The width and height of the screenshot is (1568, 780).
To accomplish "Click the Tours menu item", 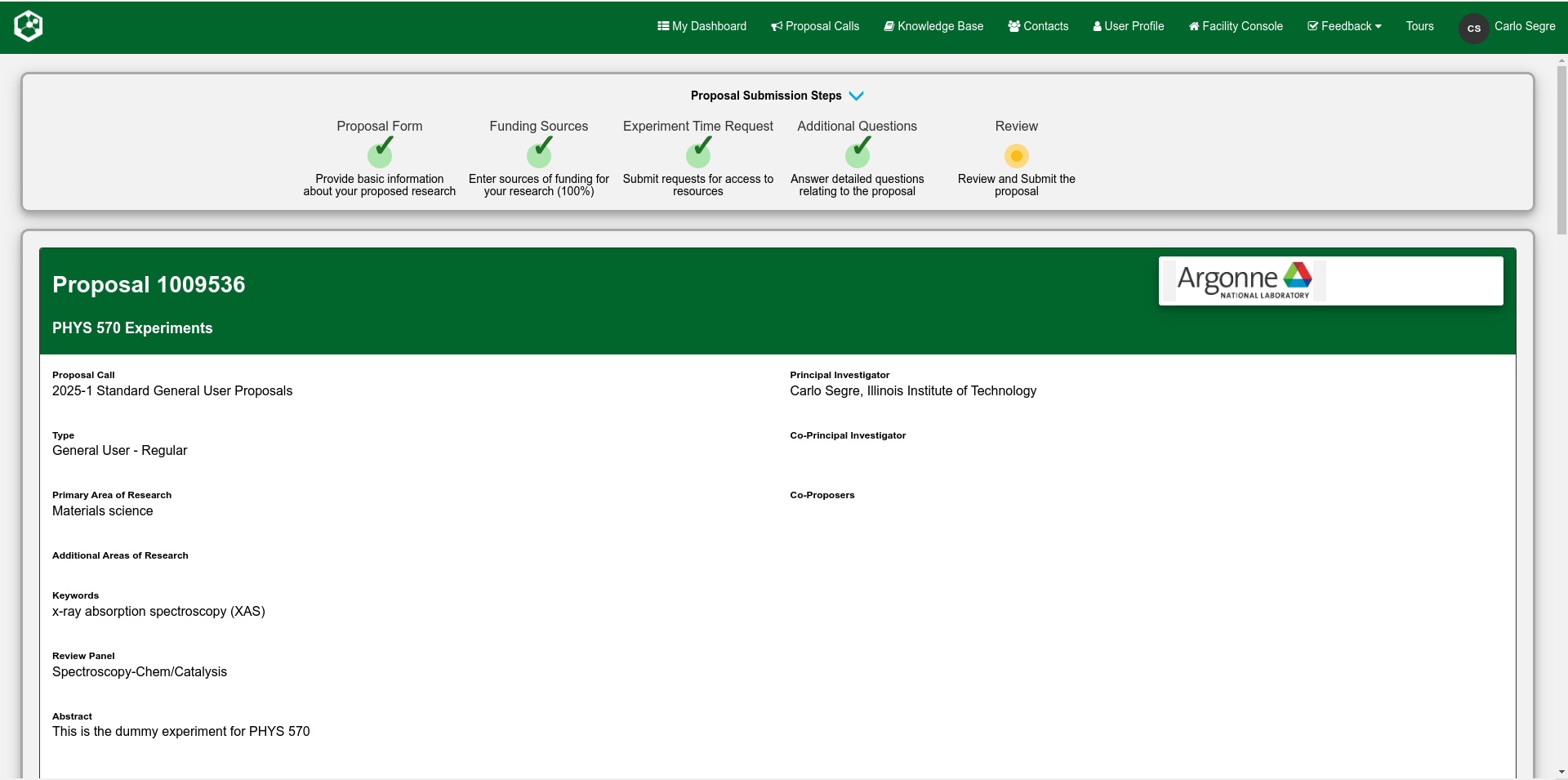I will point(1419,26).
